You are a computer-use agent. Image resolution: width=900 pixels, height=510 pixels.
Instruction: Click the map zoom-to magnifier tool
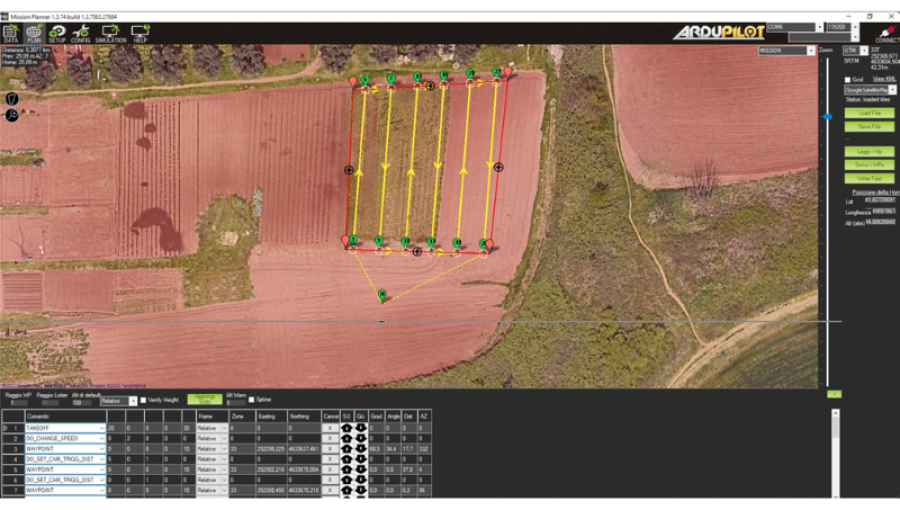click(11, 115)
